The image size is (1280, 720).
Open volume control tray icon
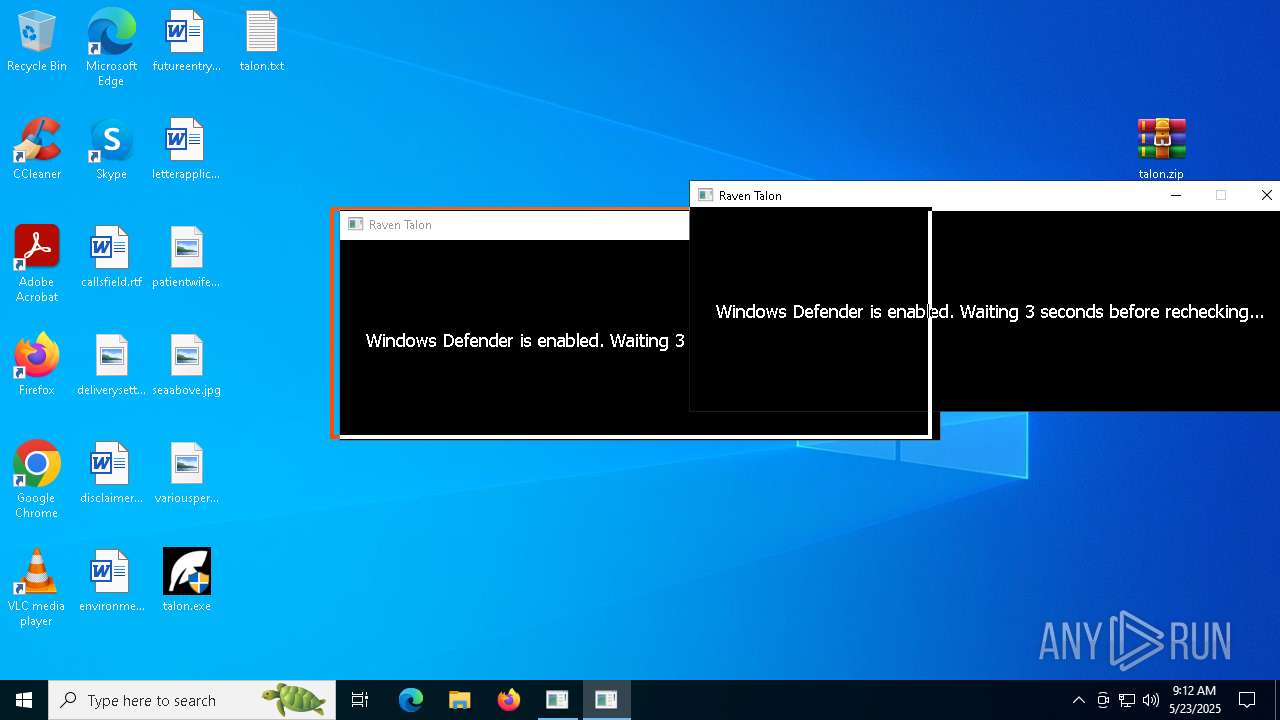pos(1151,700)
